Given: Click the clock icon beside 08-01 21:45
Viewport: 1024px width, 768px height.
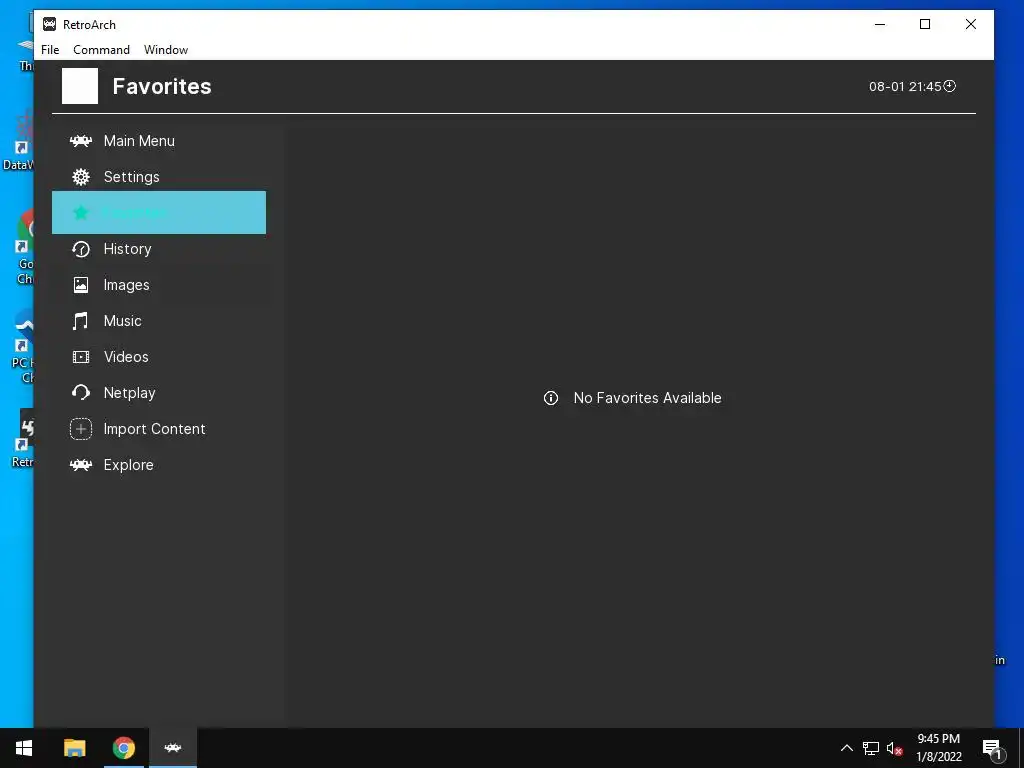Looking at the screenshot, I should [x=950, y=86].
